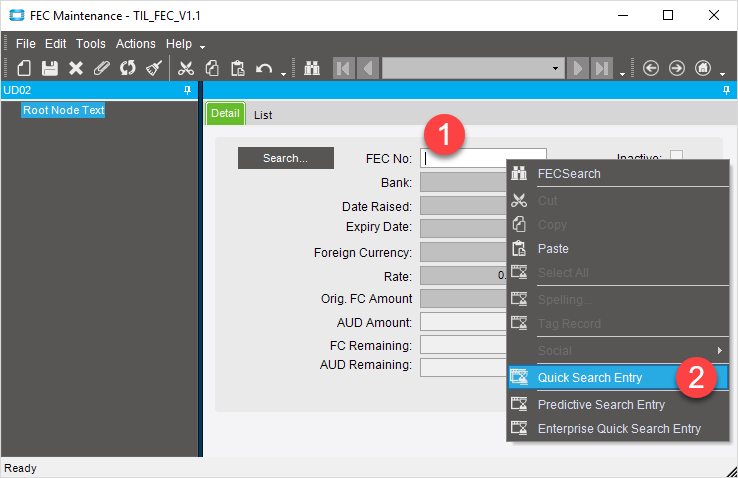This screenshot has height=478, width=738.
Task: Open the record navigation combo box dropdown
Action: click(555, 69)
